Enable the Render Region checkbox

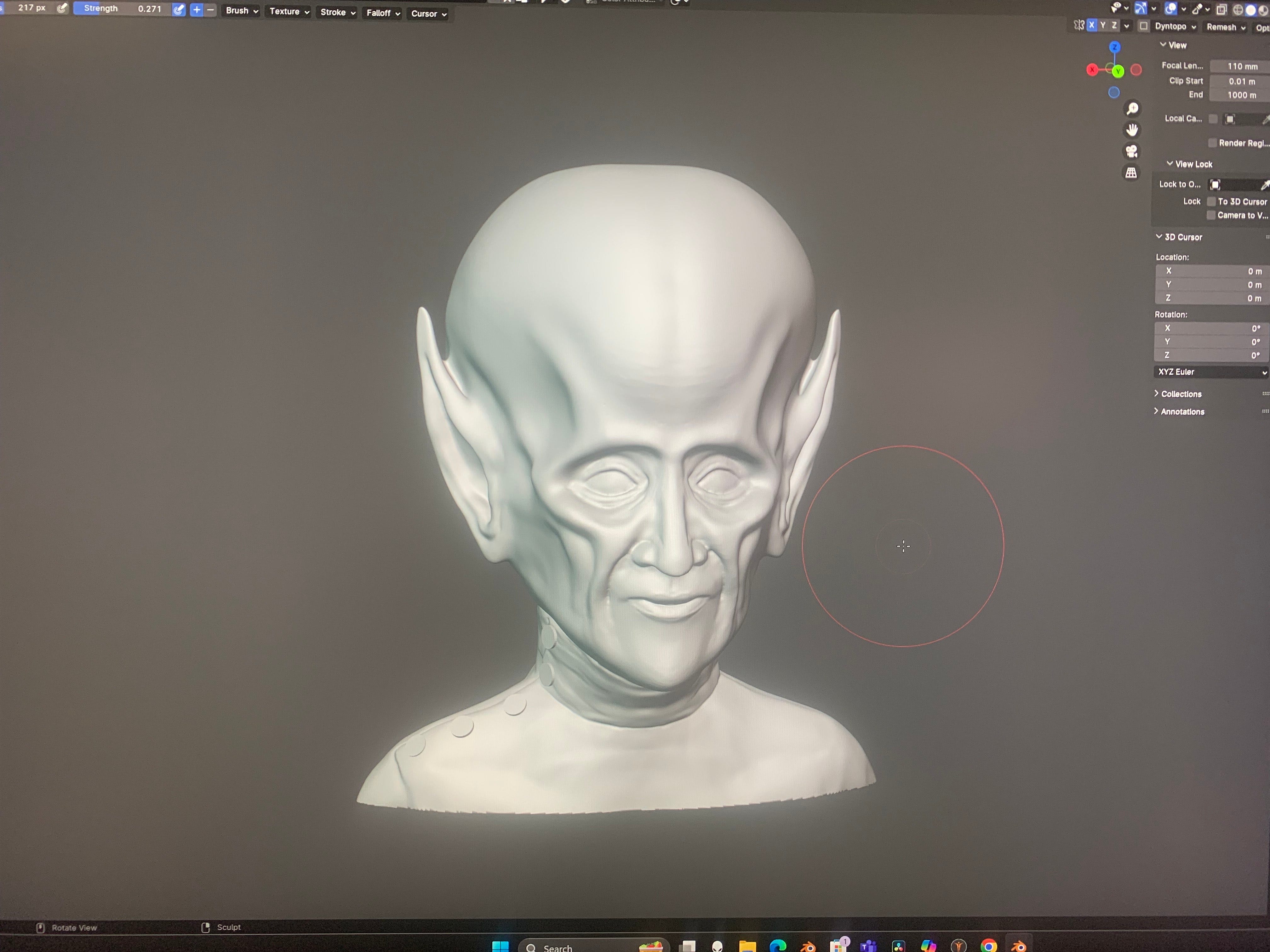click(x=1212, y=143)
